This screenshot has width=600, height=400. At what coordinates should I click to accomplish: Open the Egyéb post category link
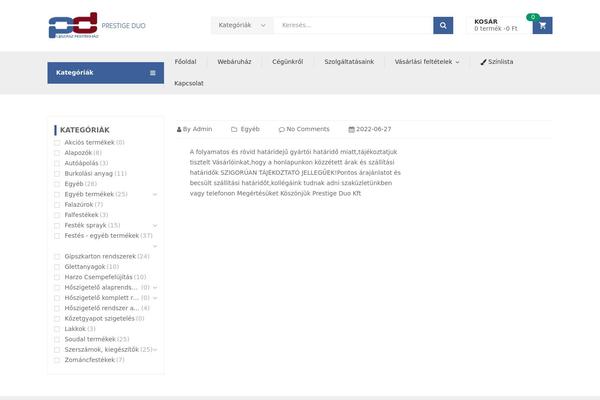[x=250, y=129]
